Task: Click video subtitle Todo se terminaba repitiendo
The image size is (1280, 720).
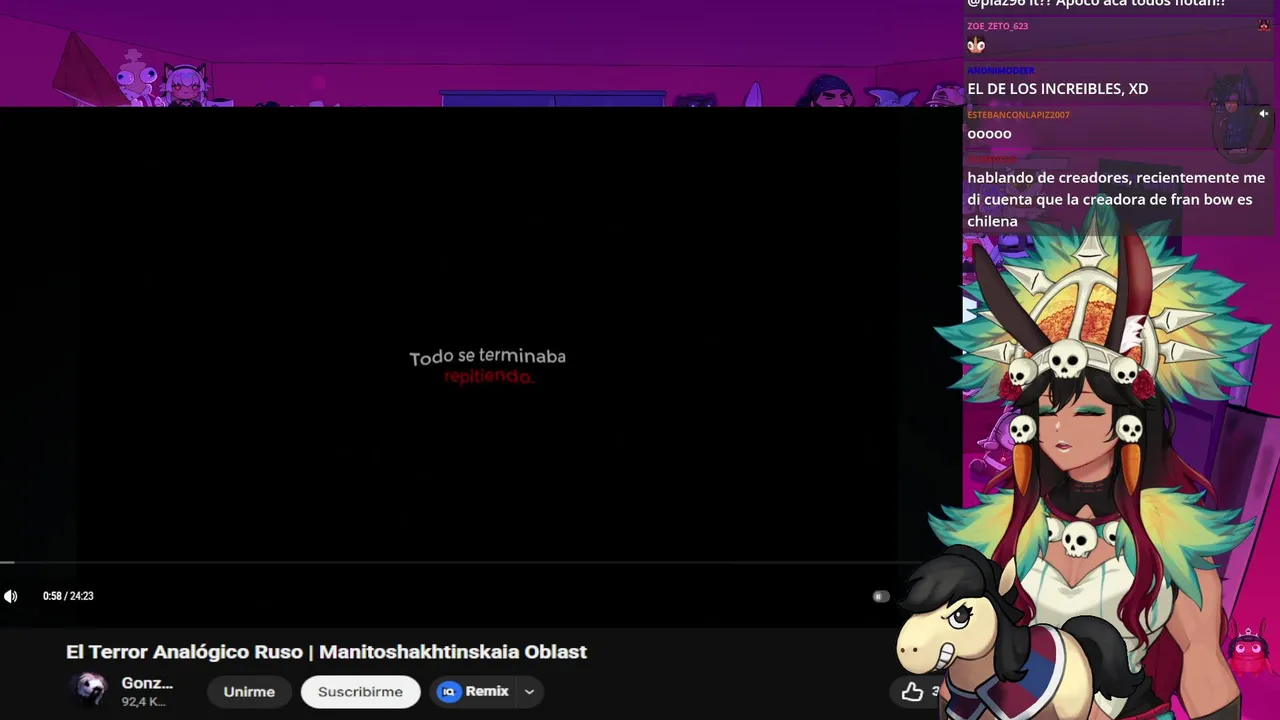Action: [487, 366]
